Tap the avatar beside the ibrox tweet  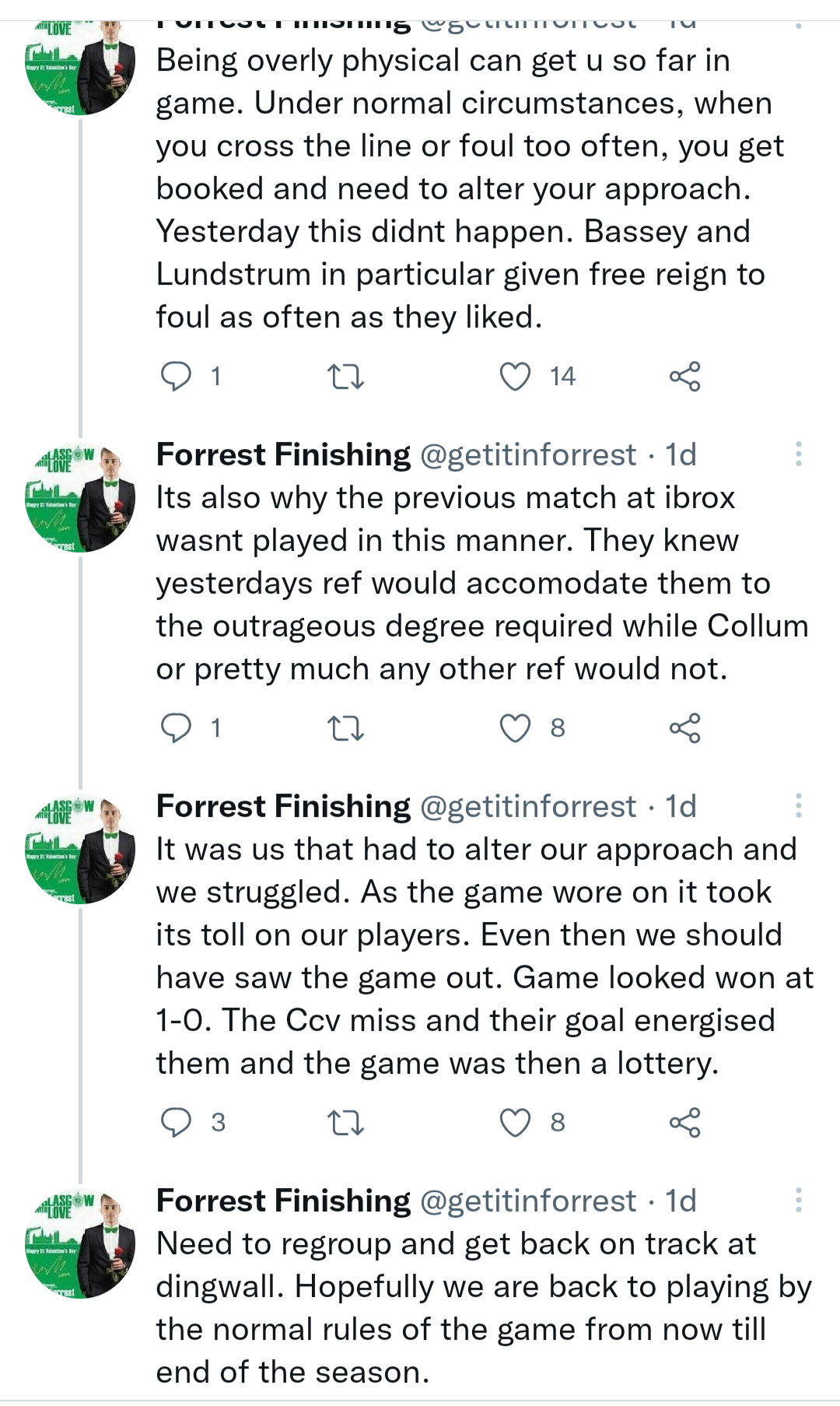click(80, 498)
